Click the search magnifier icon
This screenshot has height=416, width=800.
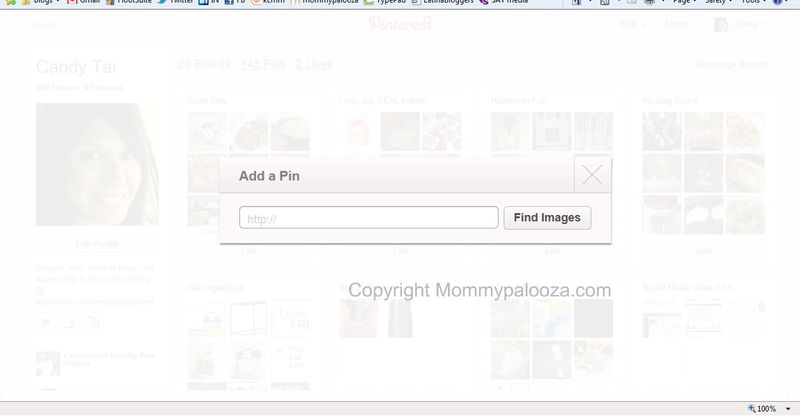(x=160, y=24)
